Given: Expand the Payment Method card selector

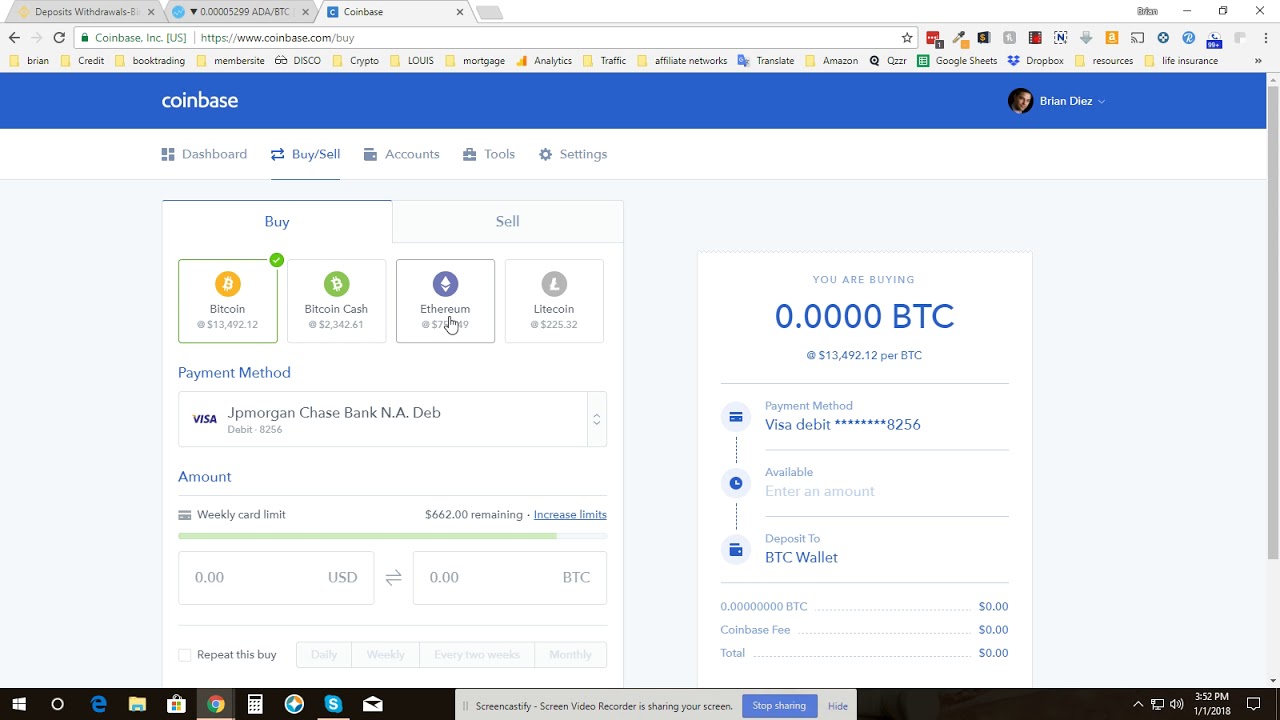Looking at the screenshot, I should pos(392,419).
